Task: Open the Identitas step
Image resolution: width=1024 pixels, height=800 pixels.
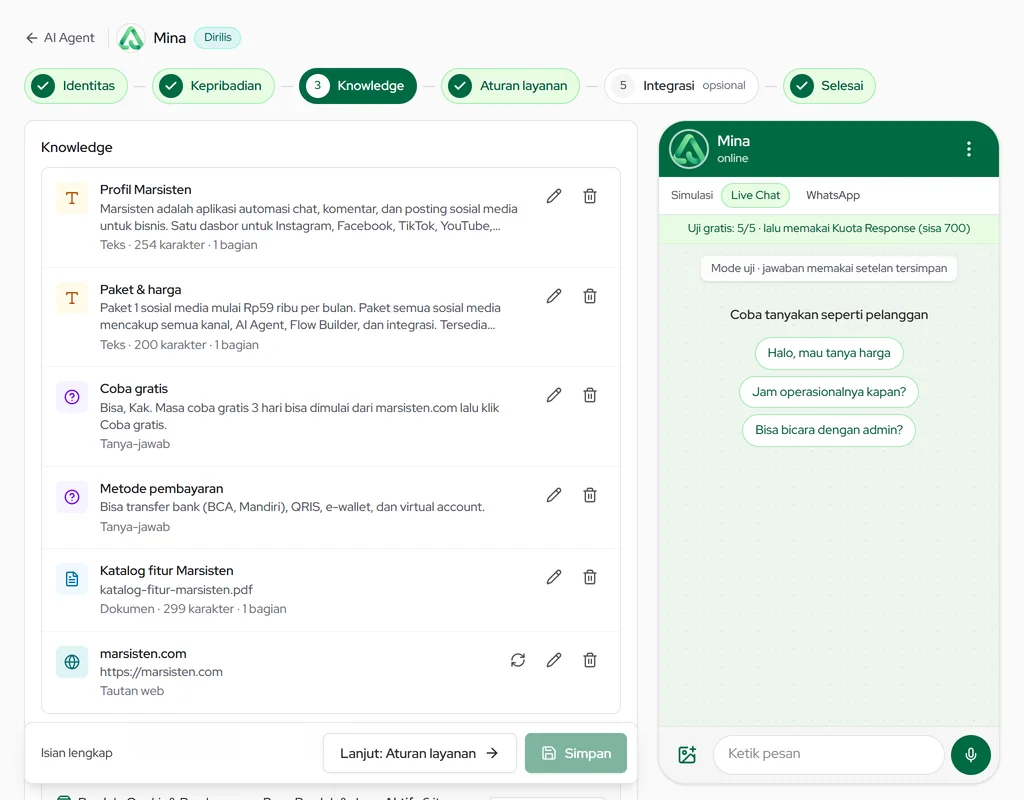Action: pyautogui.click(x=76, y=86)
